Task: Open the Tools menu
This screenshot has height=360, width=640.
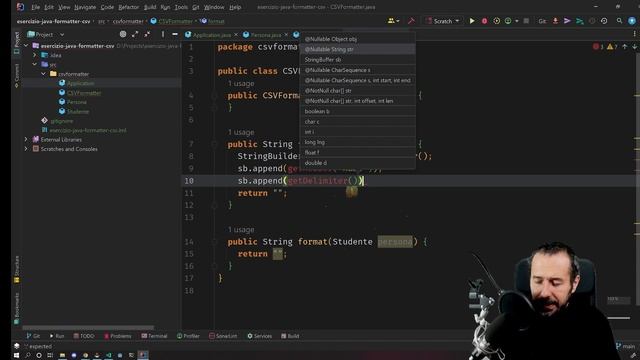Action: [181, 7]
